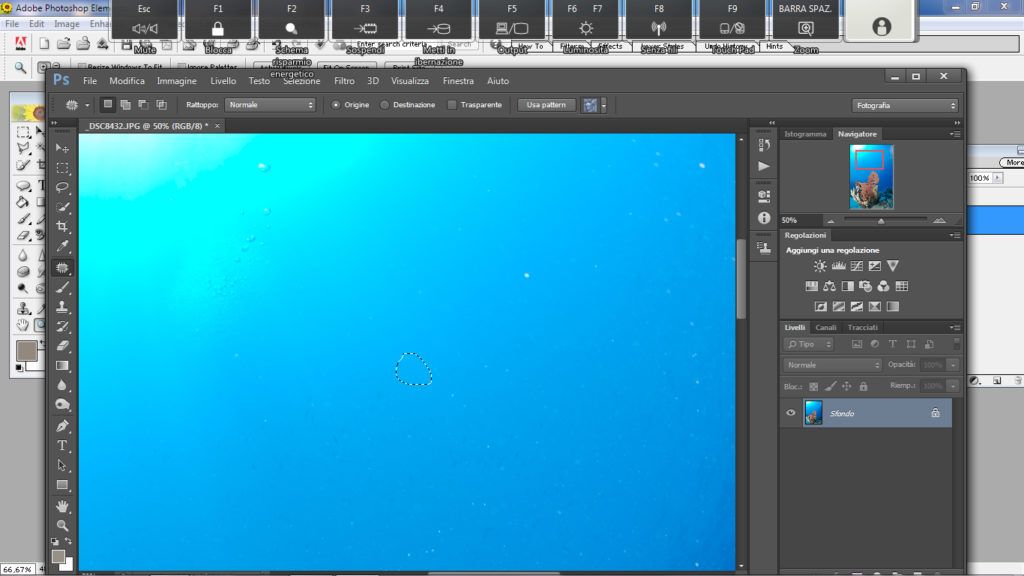Open the Rattoppo mode dropdown

(x=270, y=105)
